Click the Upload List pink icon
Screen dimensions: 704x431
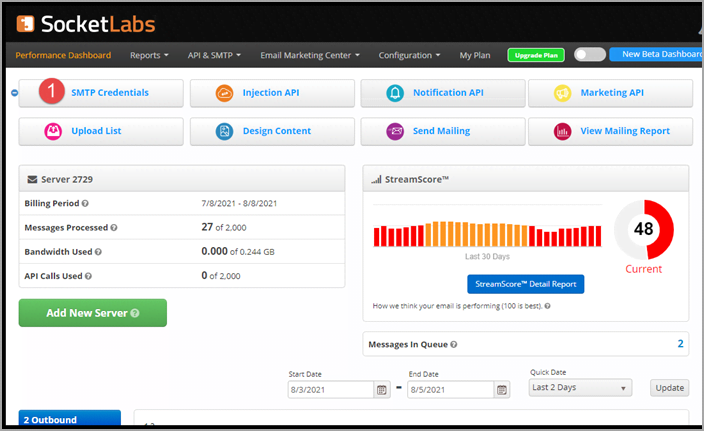click(53, 131)
